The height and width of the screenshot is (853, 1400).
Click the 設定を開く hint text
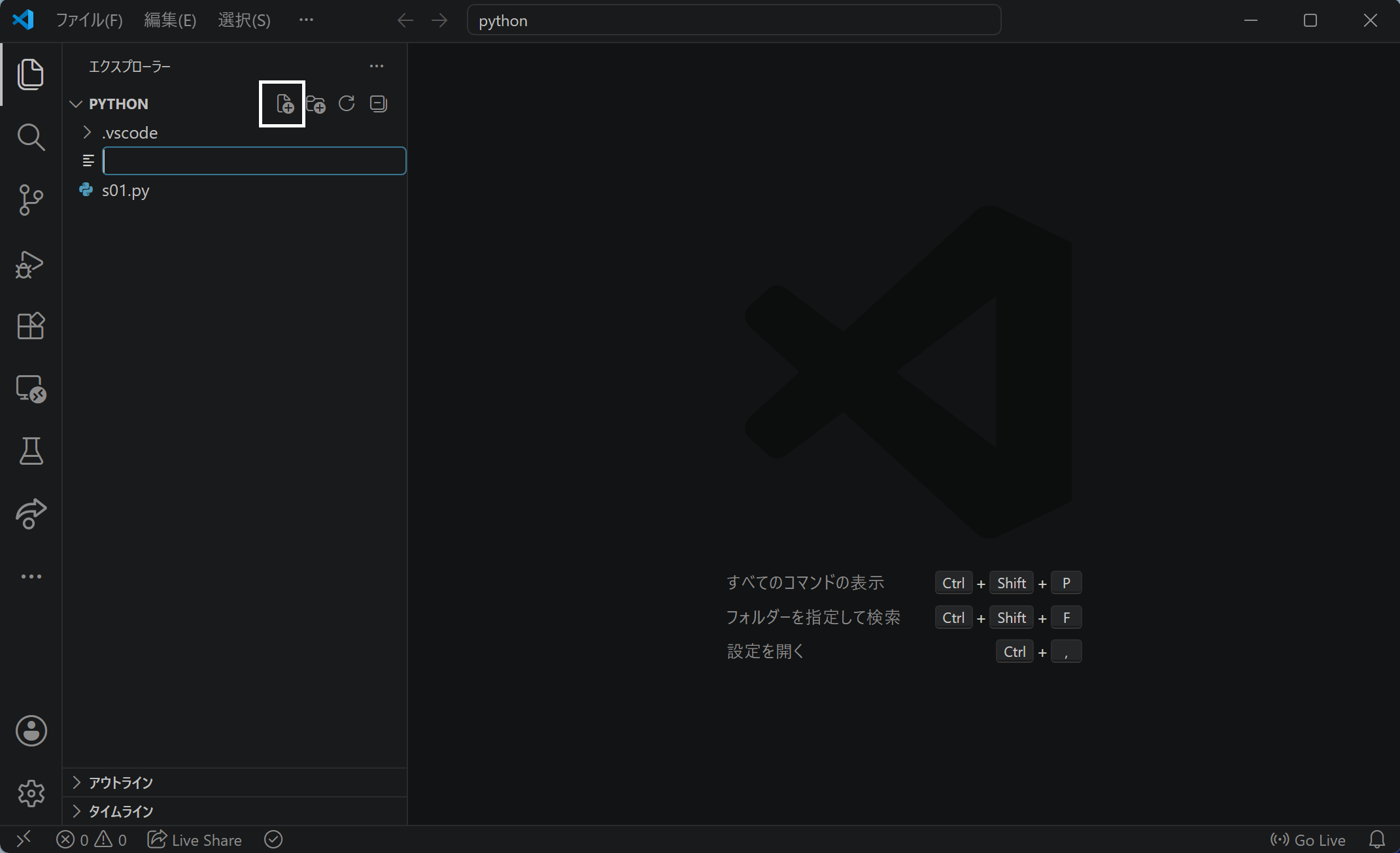[x=765, y=651]
